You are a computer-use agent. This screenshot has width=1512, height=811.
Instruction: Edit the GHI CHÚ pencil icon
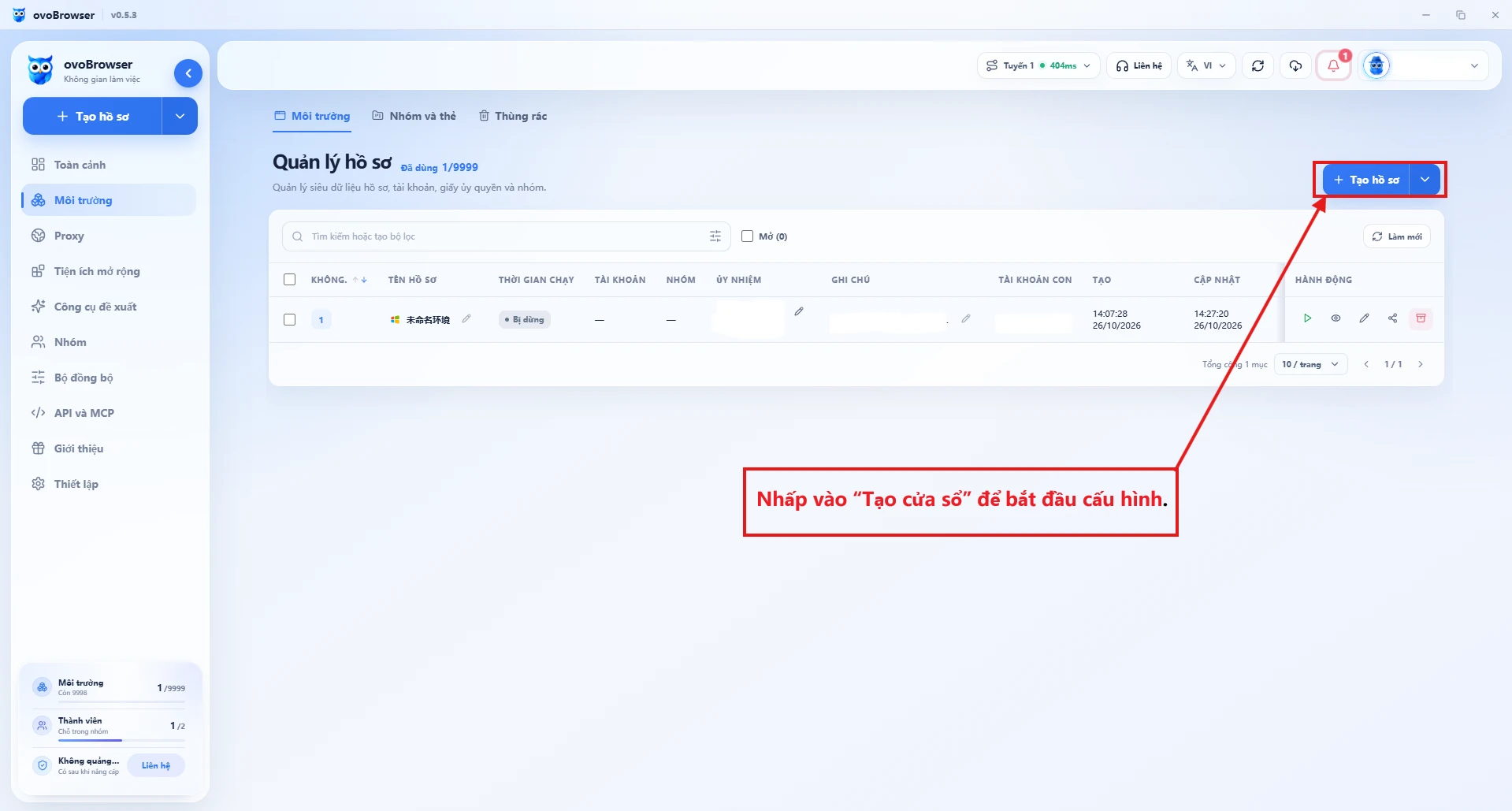pos(966,318)
